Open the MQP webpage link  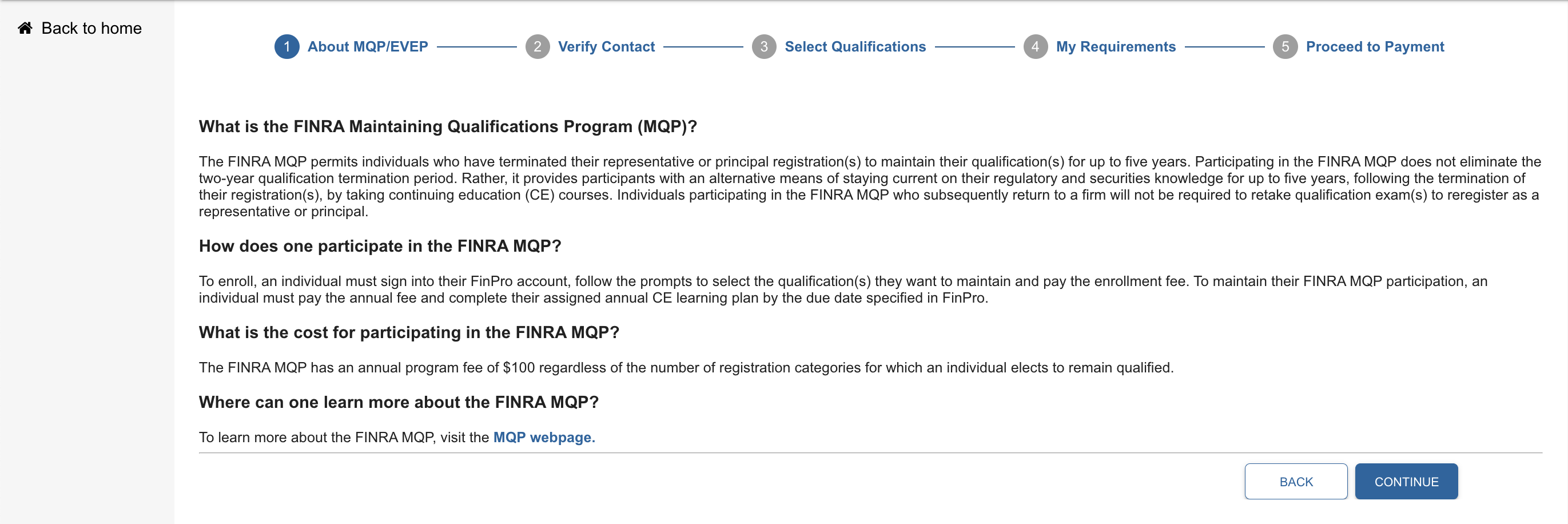pyautogui.click(x=544, y=437)
